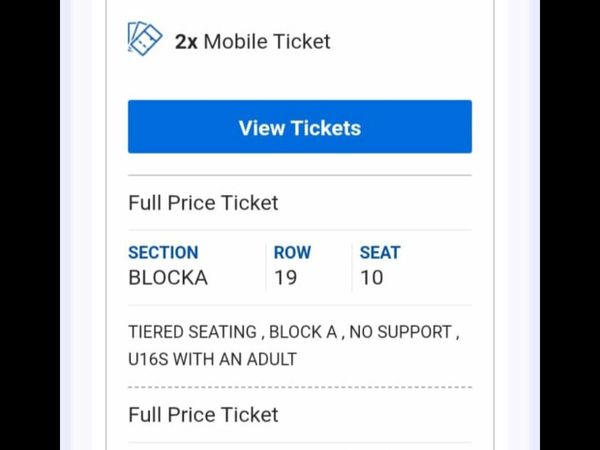The height and width of the screenshot is (450, 600).
Task: Click the vertical divider between ROW and SEAT
Action: click(352, 266)
